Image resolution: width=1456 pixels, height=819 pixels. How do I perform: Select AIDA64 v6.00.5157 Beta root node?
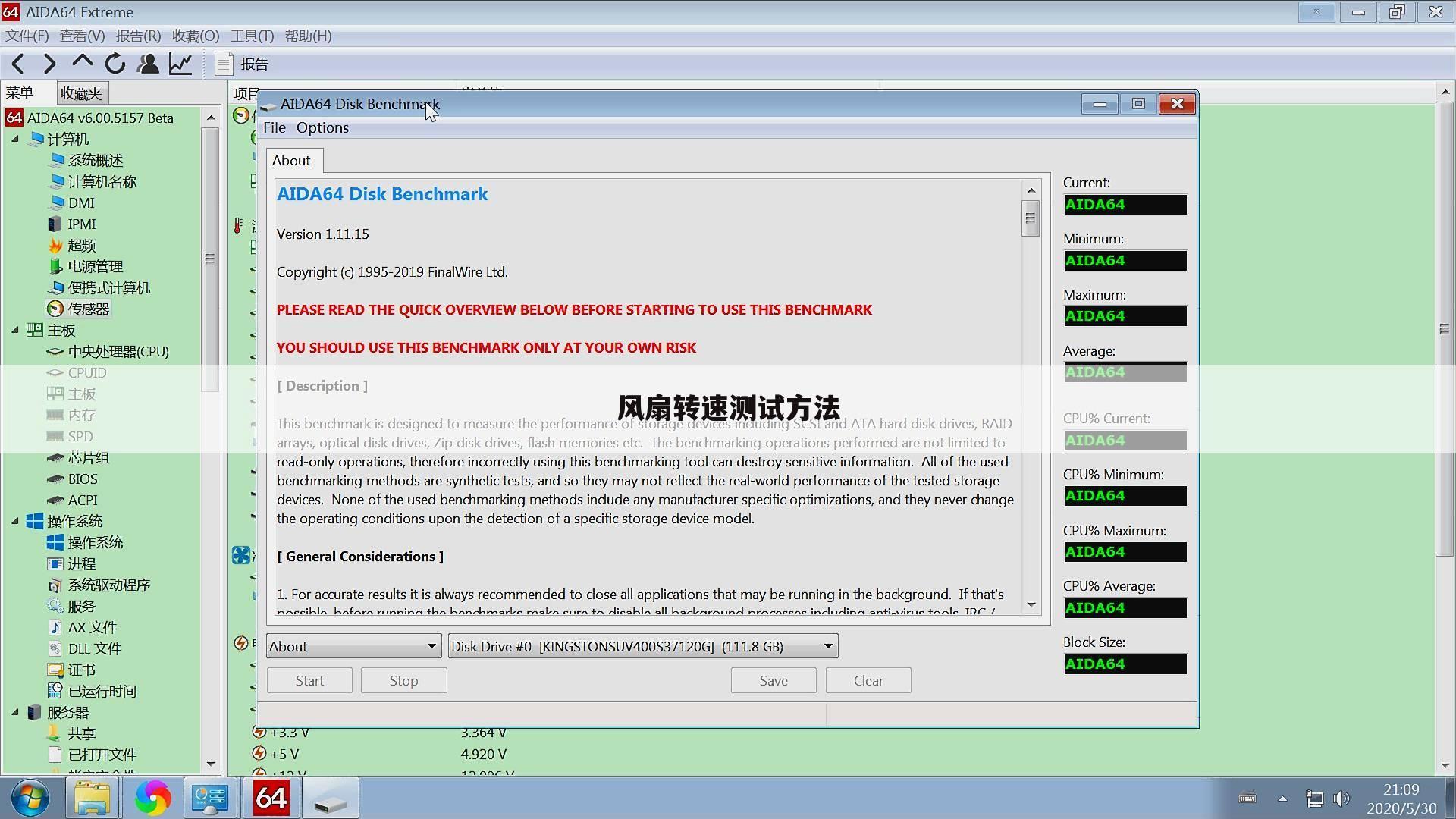tap(100, 118)
